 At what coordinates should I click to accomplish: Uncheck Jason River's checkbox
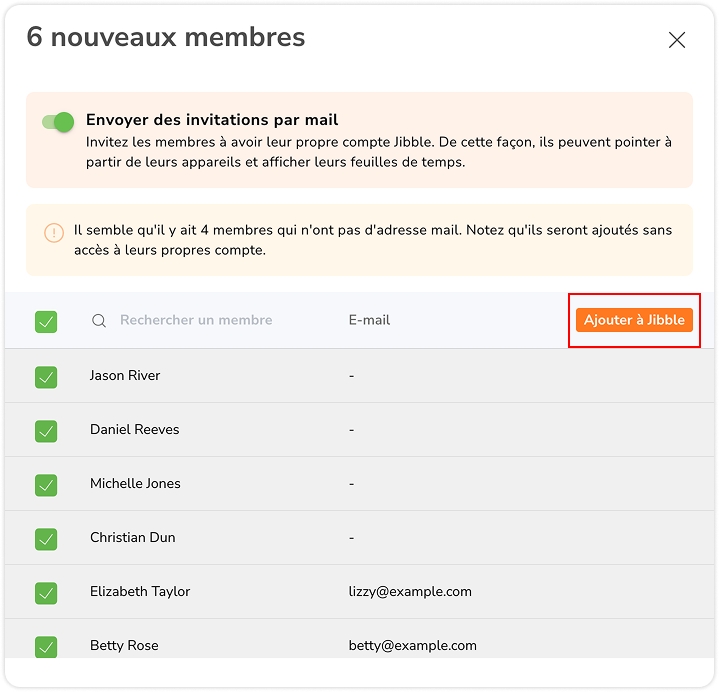(46, 377)
